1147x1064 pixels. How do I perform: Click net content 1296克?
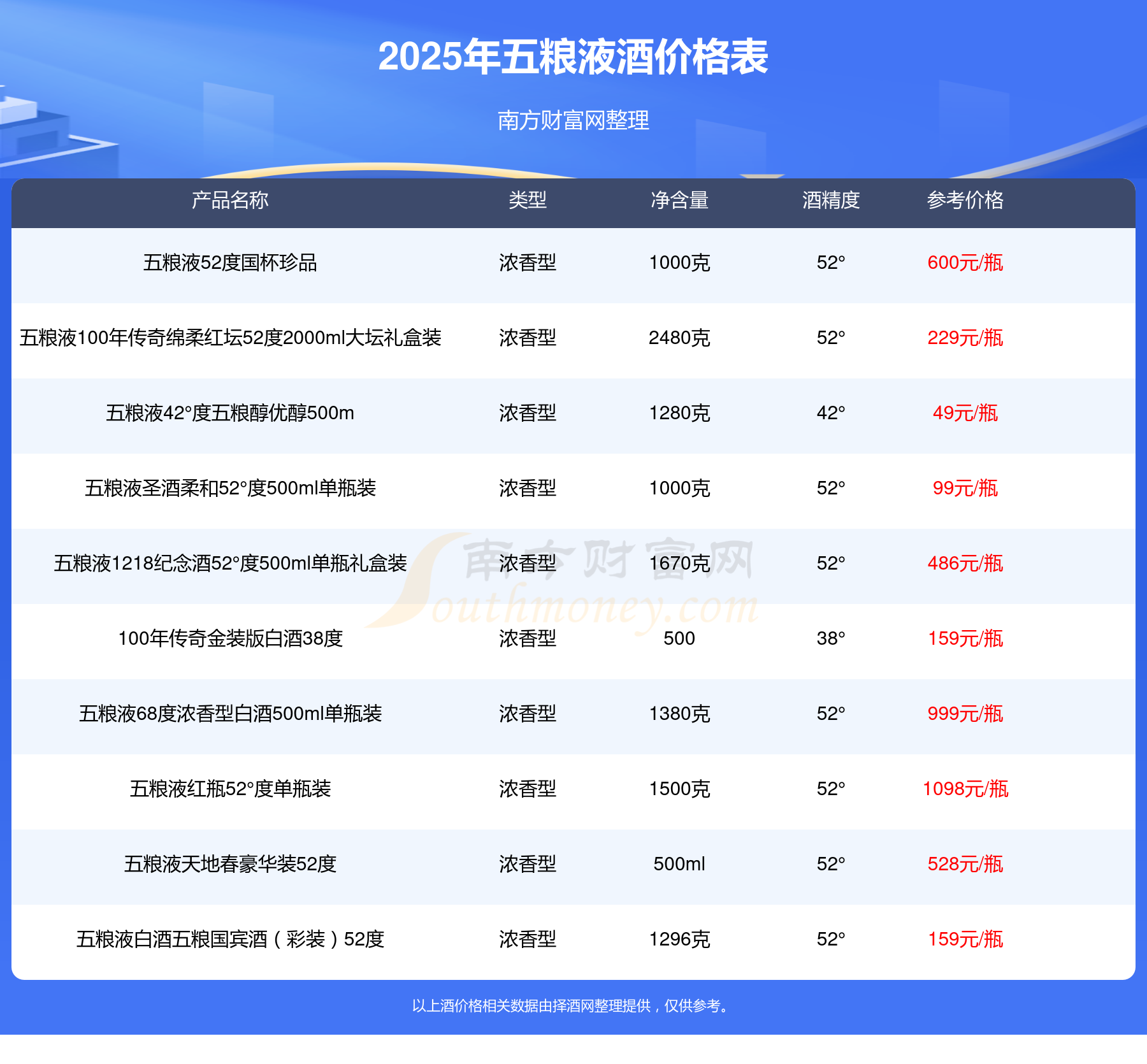point(679,939)
